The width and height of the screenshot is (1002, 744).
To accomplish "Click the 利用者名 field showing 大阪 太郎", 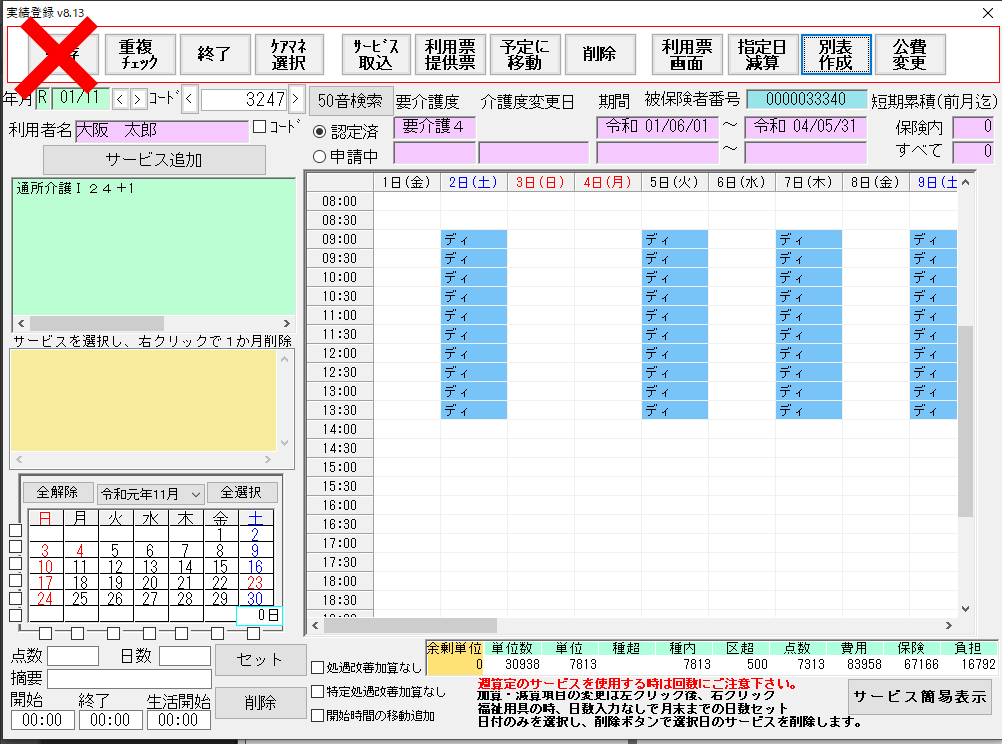I will pos(160,131).
